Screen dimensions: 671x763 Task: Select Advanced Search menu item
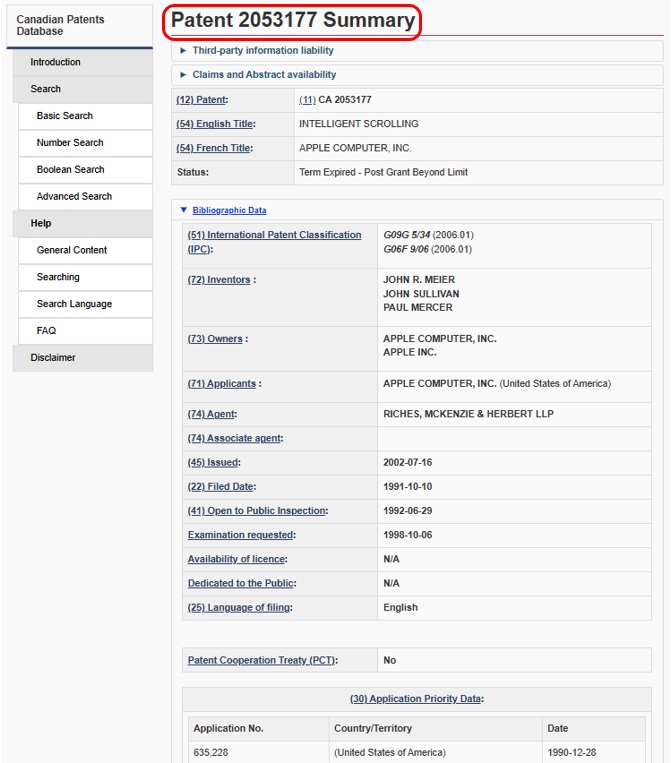click(x=74, y=197)
